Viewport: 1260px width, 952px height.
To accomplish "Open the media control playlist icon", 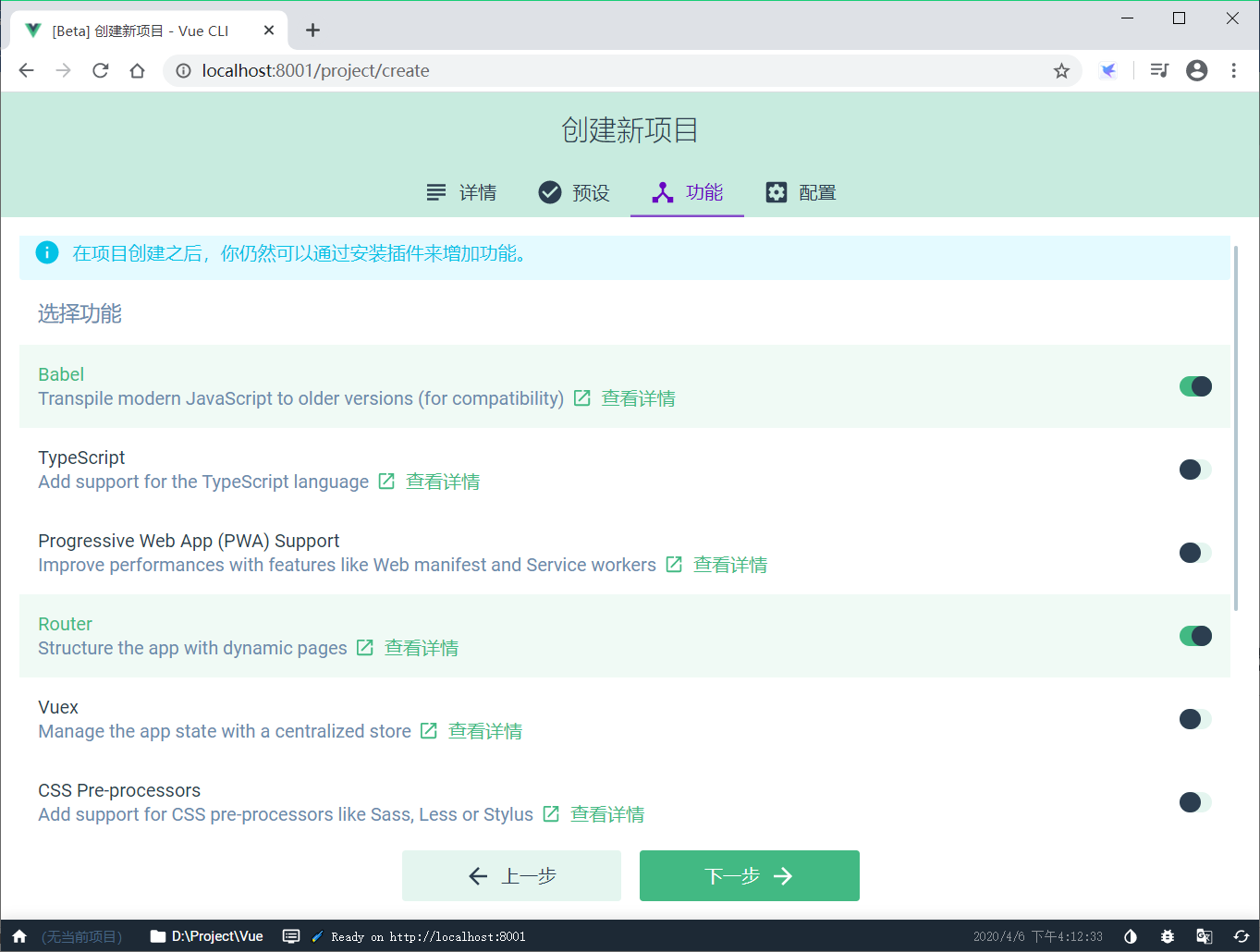I will 1159,70.
